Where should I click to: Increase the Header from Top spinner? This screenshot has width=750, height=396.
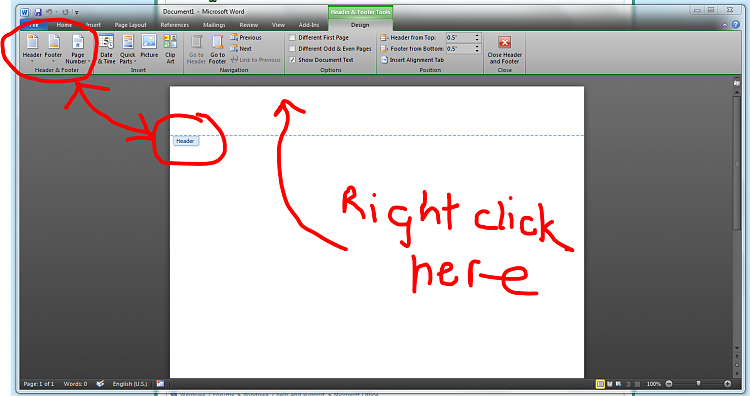tap(477, 35)
